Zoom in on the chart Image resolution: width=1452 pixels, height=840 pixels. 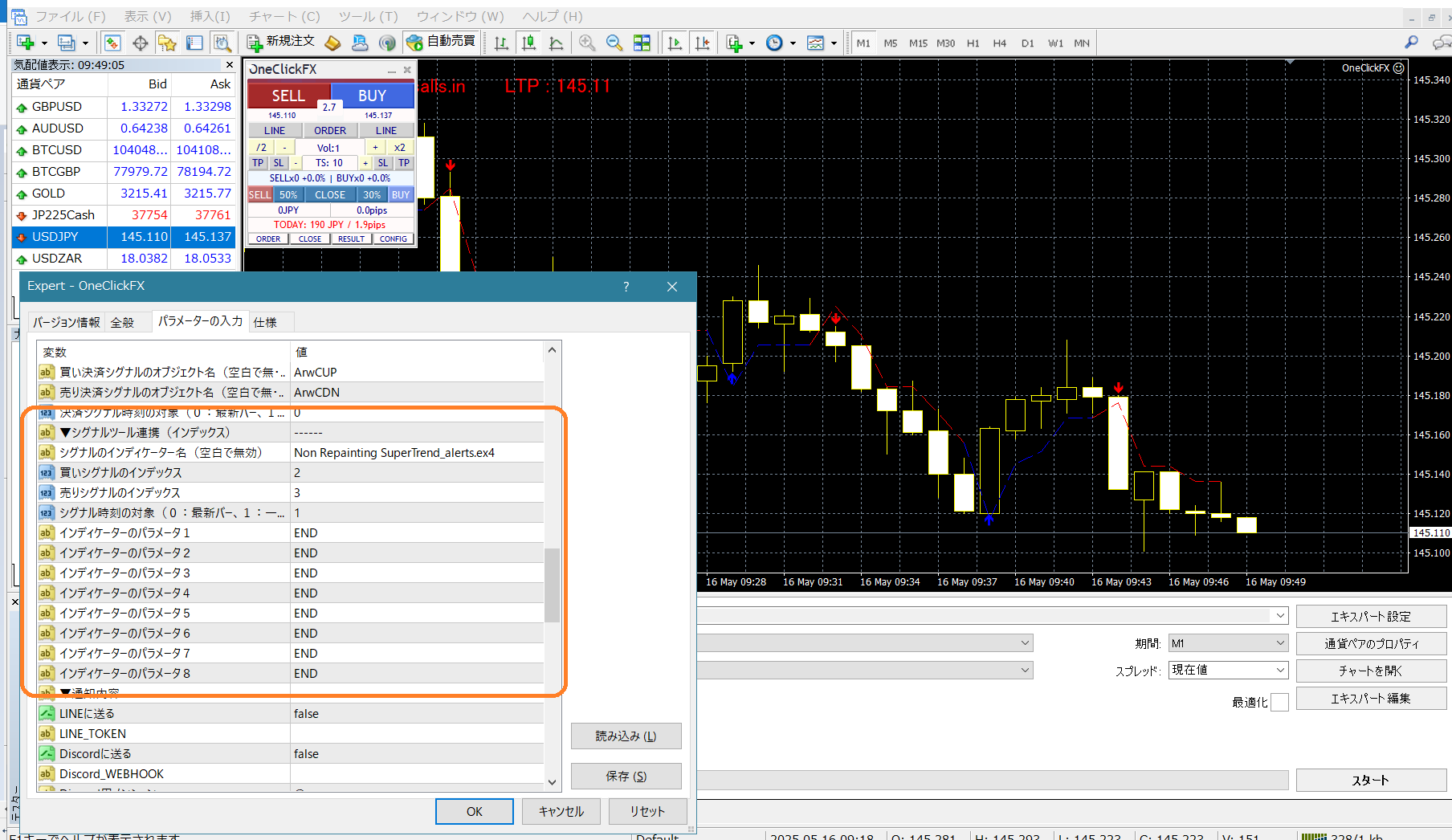[x=587, y=43]
